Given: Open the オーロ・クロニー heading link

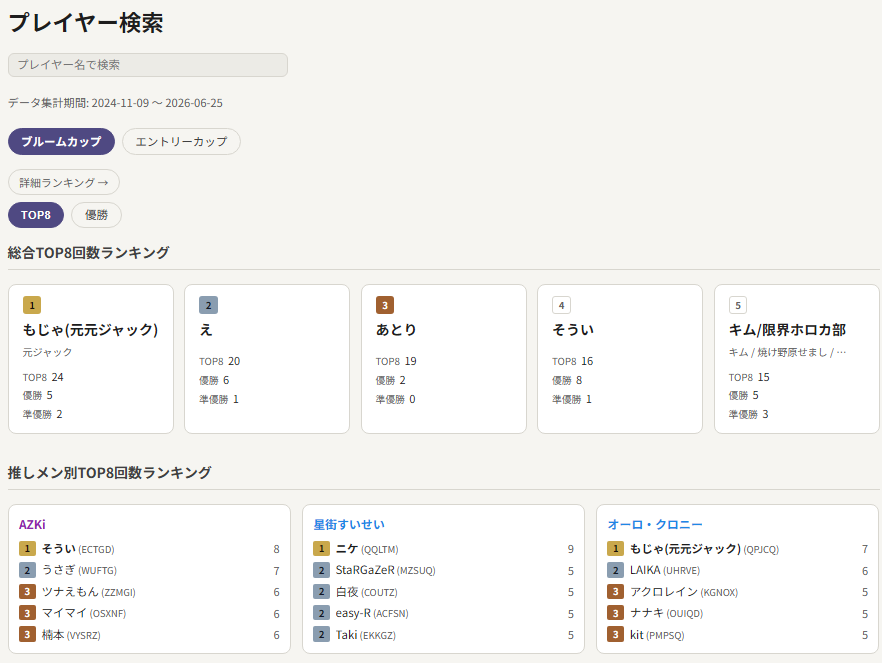Looking at the screenshot, I should (655, 525).
